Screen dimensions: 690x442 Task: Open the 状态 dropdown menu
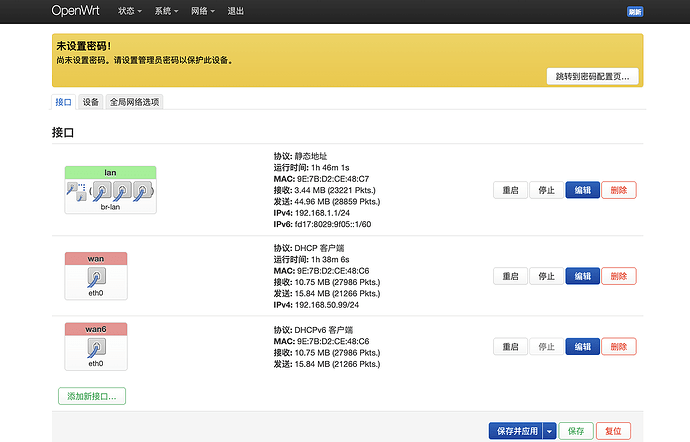(x=130, y=12)
